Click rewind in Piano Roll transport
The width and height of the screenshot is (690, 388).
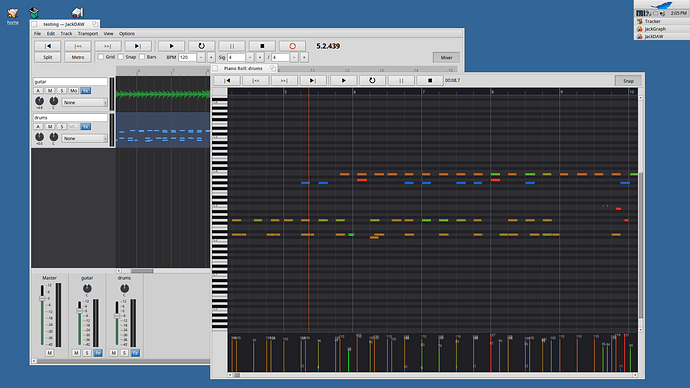tap(256, 81)
